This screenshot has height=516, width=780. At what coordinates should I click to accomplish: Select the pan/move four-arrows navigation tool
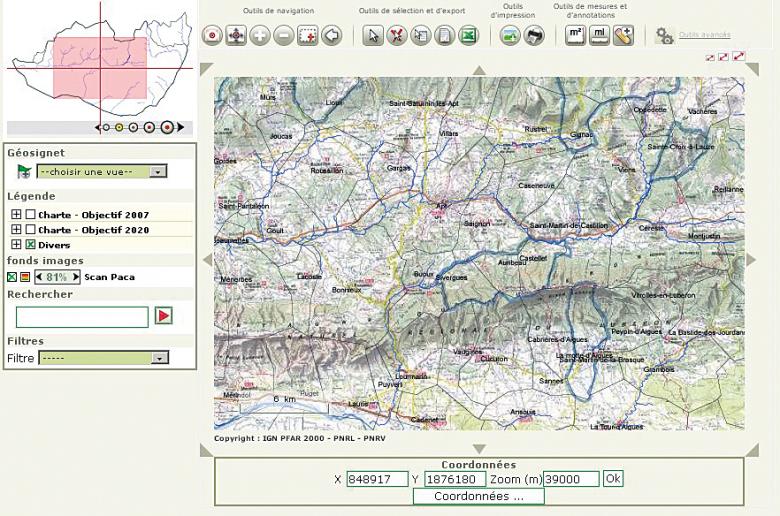pos(236,35)
